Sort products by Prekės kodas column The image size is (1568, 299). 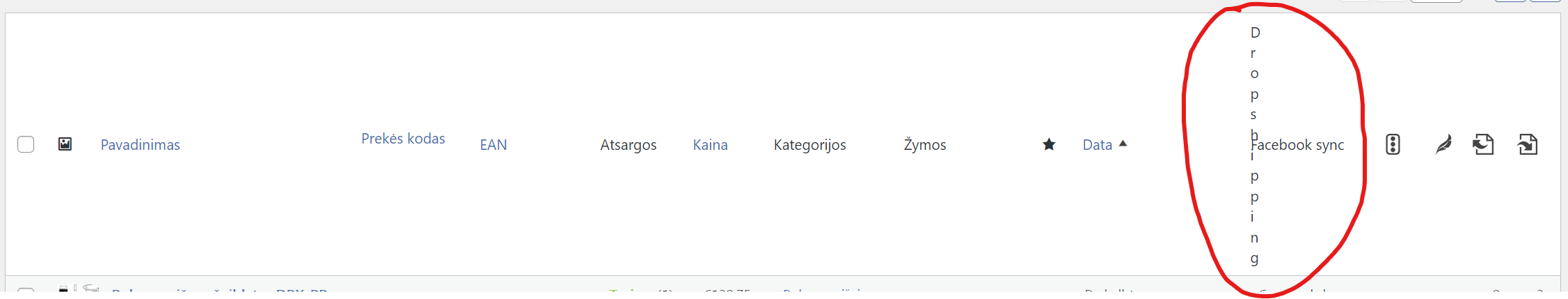click(x=403, y=139)
